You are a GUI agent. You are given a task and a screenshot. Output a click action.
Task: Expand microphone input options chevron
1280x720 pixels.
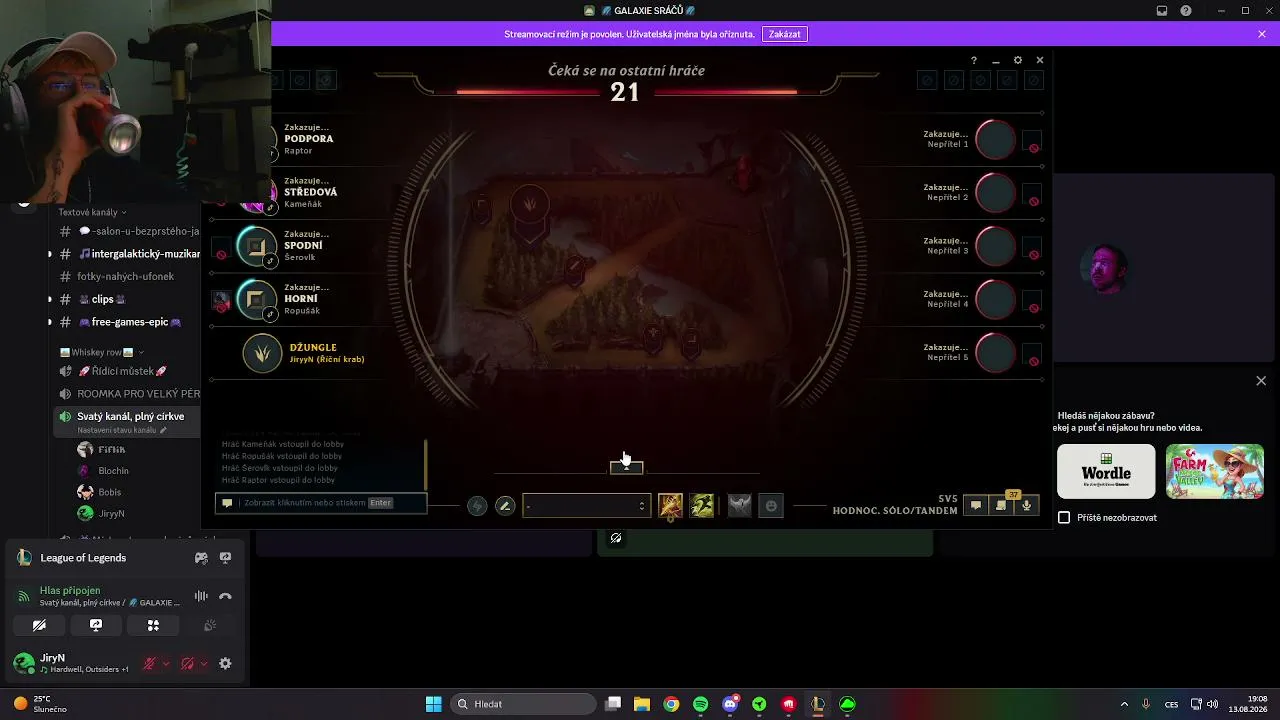[166, 664]
